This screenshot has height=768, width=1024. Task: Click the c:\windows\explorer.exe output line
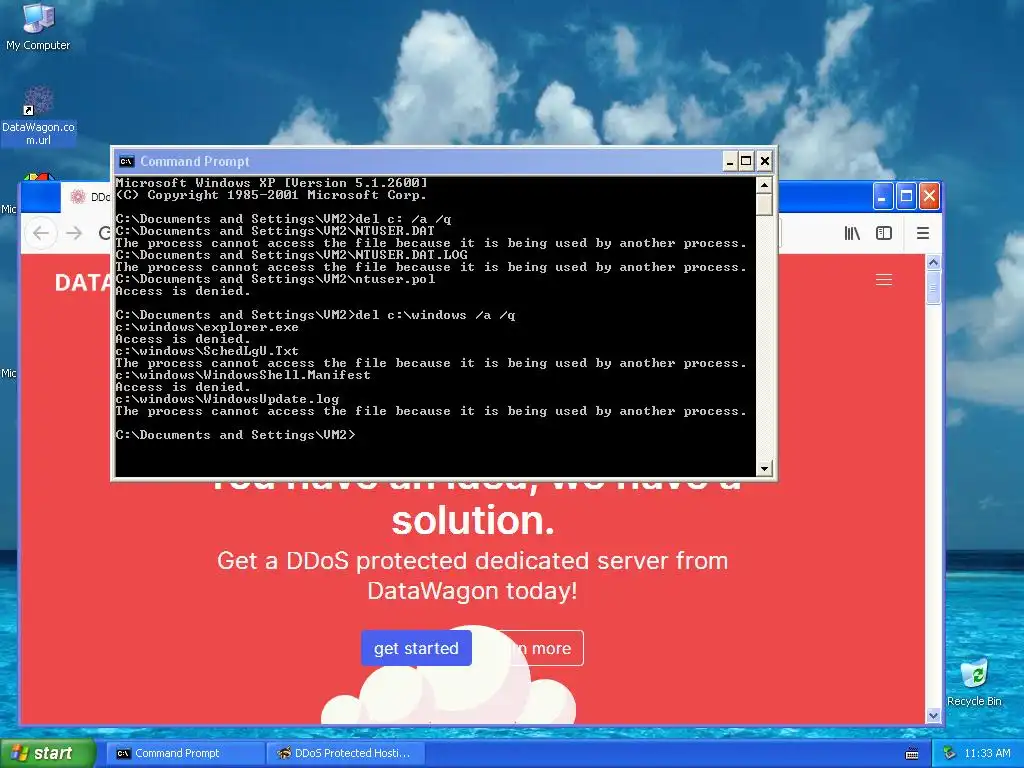pyautogui.click(x=207, y=327)
